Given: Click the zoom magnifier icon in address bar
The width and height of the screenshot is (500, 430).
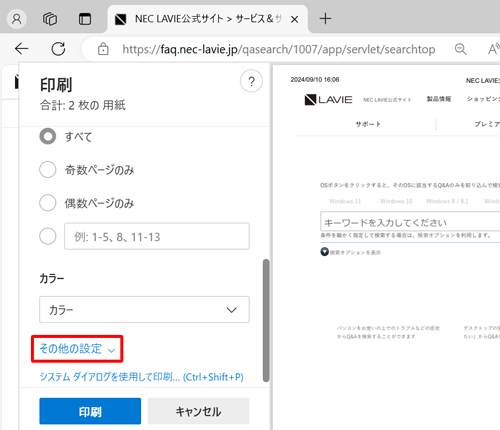Looking at the screenshot, I should tap(461, 49).
